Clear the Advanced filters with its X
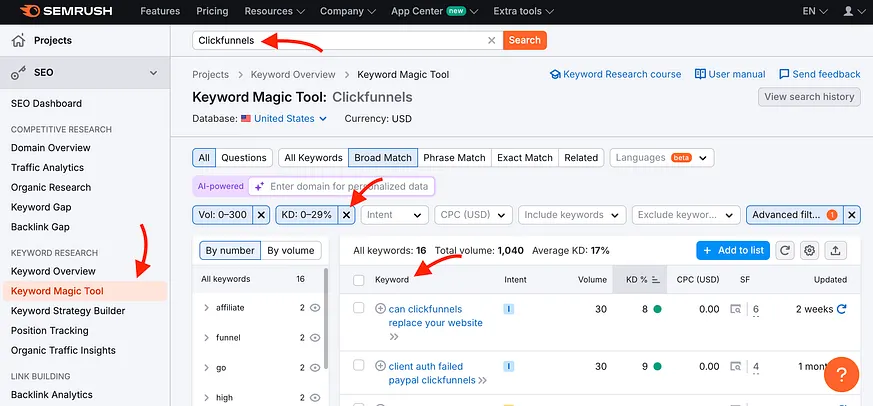873x406 pixels. click(x=851, y=215)
